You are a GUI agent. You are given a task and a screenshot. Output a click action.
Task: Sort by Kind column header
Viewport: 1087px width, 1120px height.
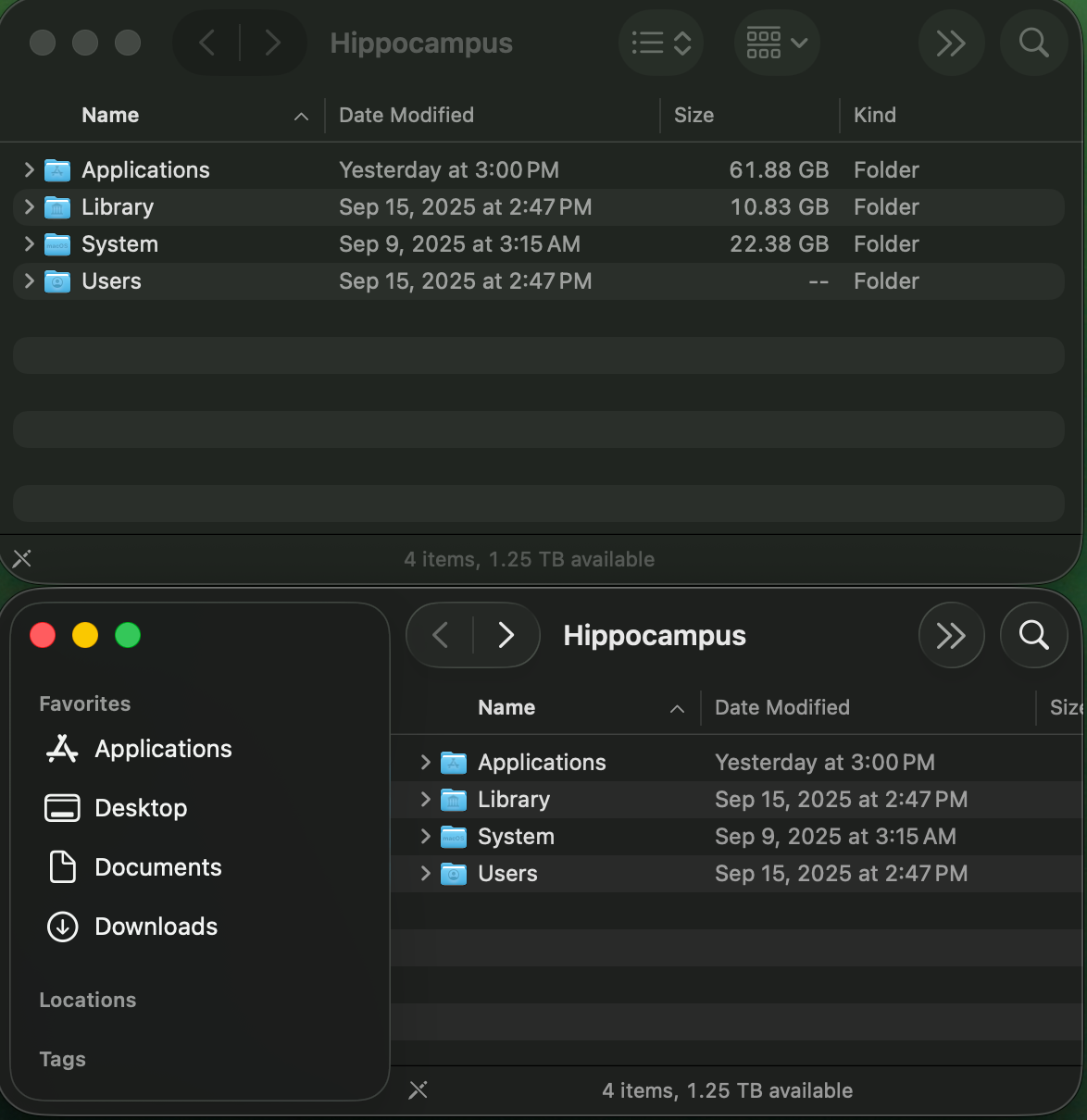pos(874,116)
